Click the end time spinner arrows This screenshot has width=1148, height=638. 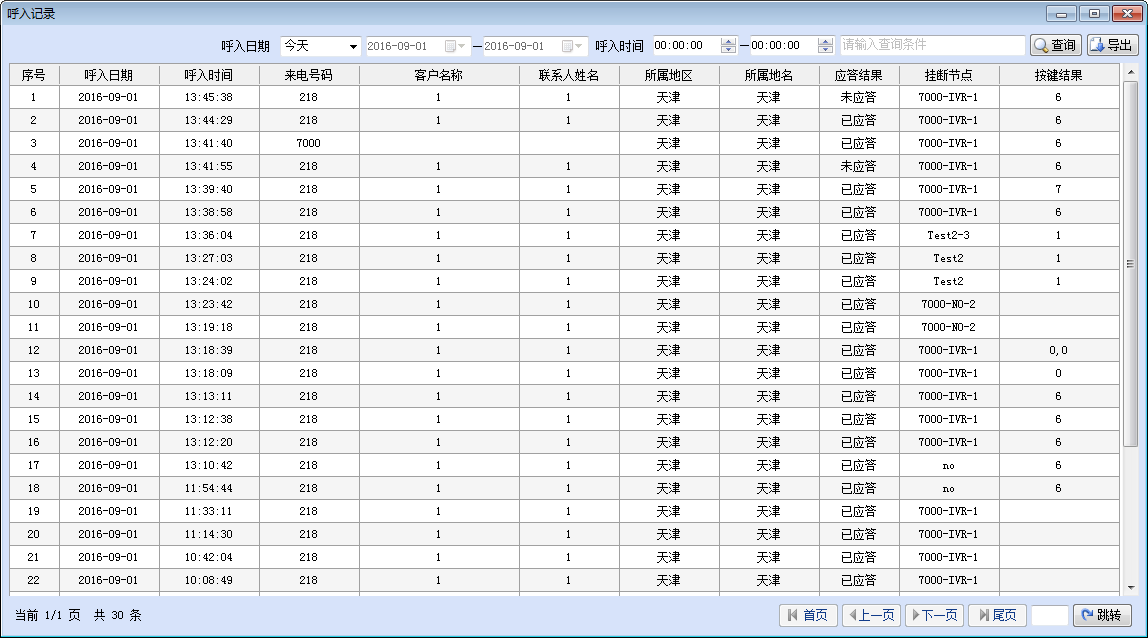825,46
